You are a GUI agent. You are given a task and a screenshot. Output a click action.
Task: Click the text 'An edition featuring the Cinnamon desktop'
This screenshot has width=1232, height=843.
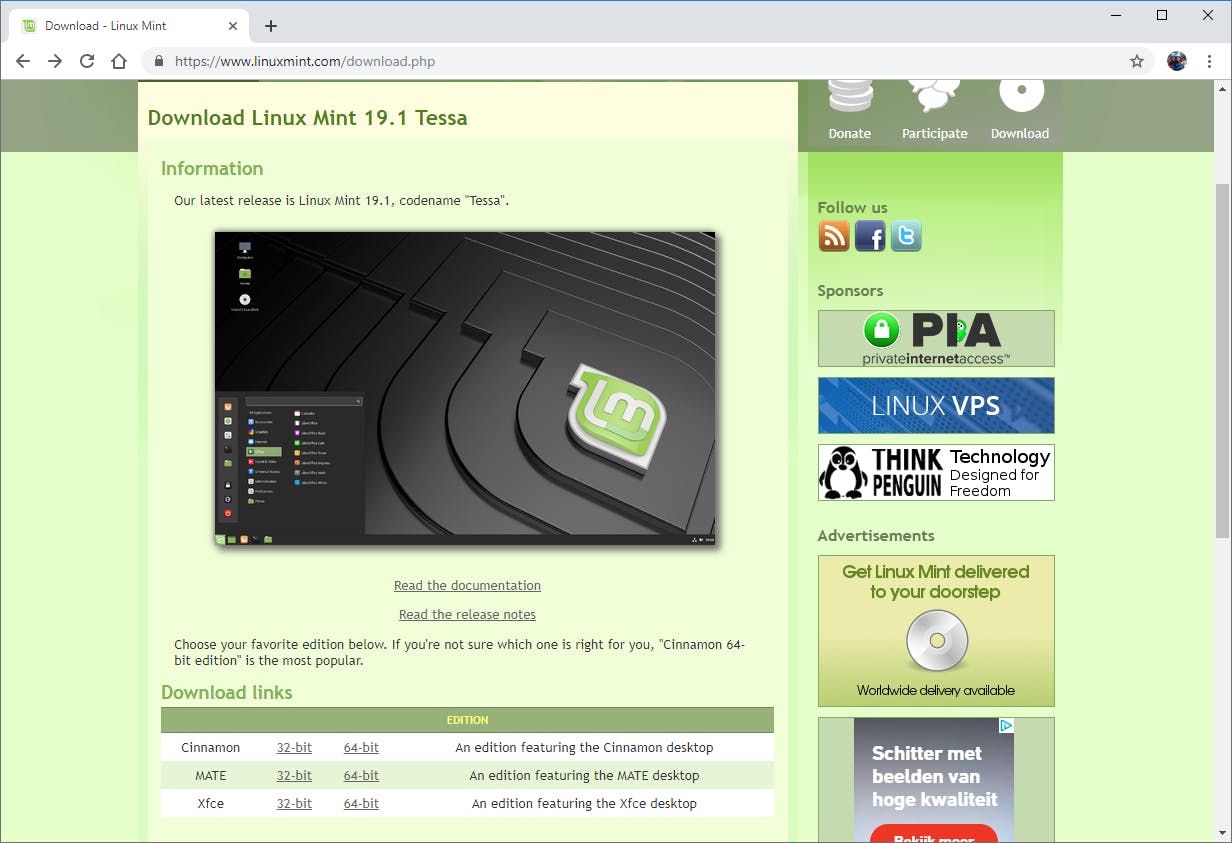(584, 747)
